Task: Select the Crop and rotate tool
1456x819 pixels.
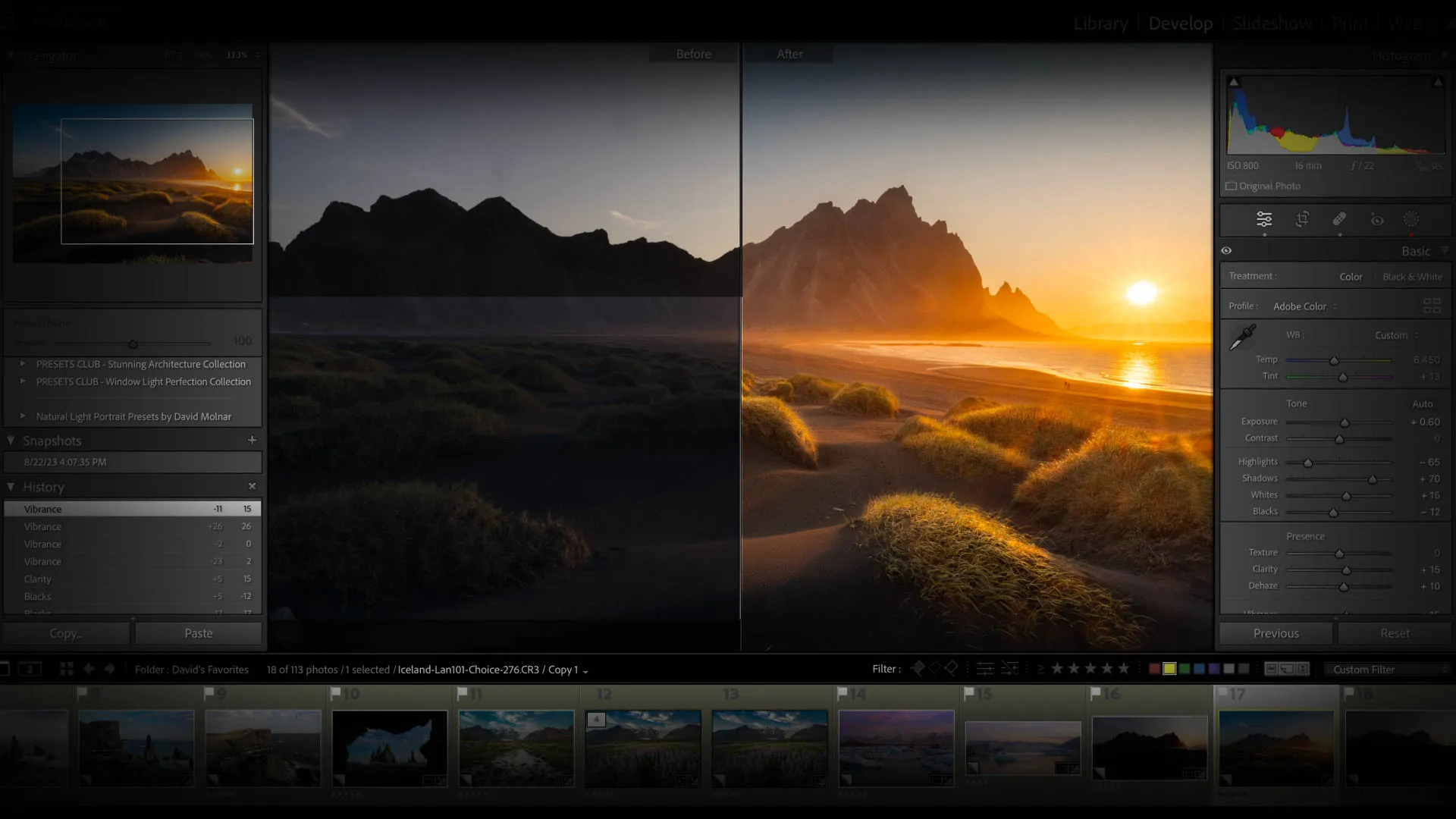Action: (1302, 219)
